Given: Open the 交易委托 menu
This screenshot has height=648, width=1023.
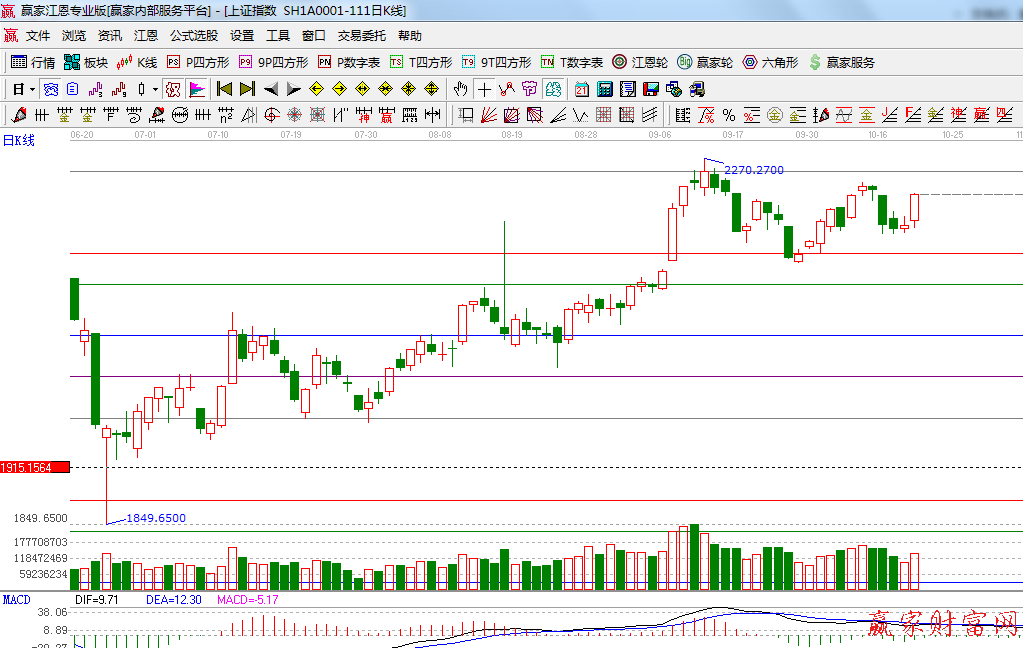Looking at the screenshot, I should click(x=361, y=35).
